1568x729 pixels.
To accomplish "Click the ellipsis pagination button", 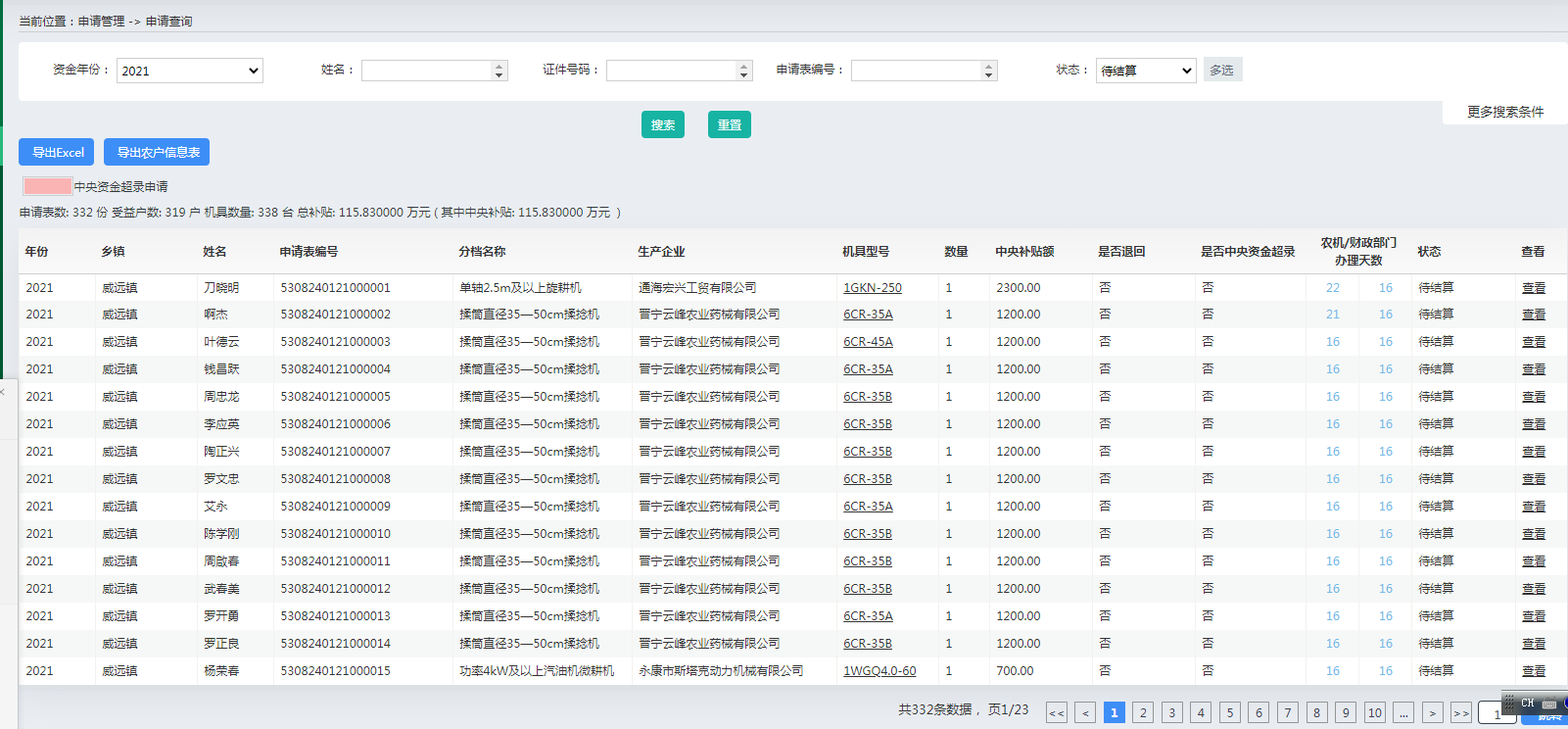I will pyautogui.click(x=1403, y=712).
